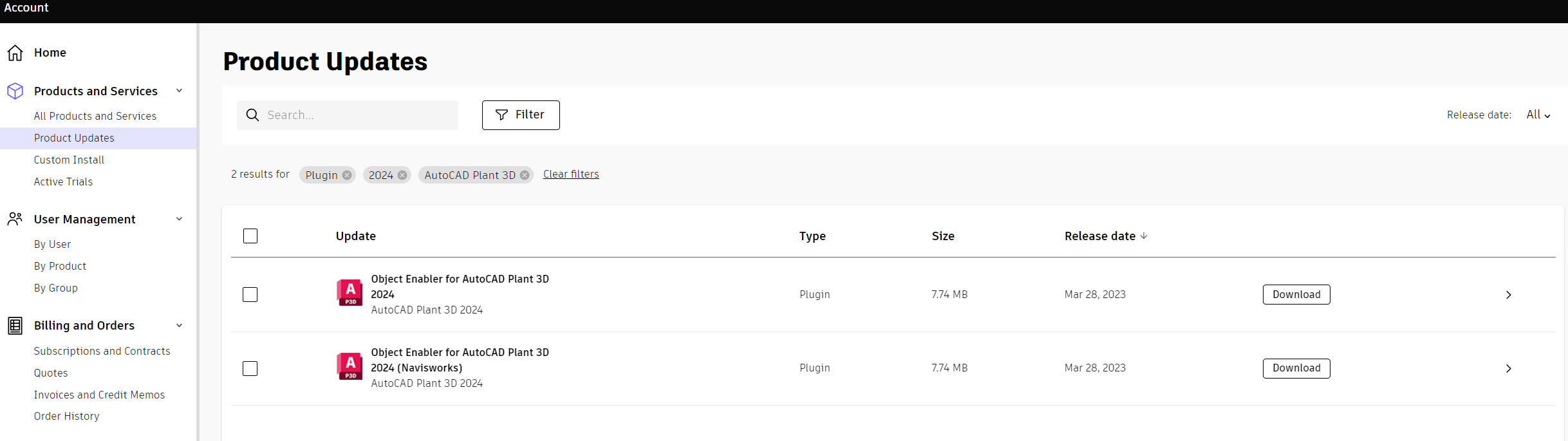Download Object Enabler for AutoCAD Plant 3D 2024
1568x441 pixels.
[x=1296, y=295]
